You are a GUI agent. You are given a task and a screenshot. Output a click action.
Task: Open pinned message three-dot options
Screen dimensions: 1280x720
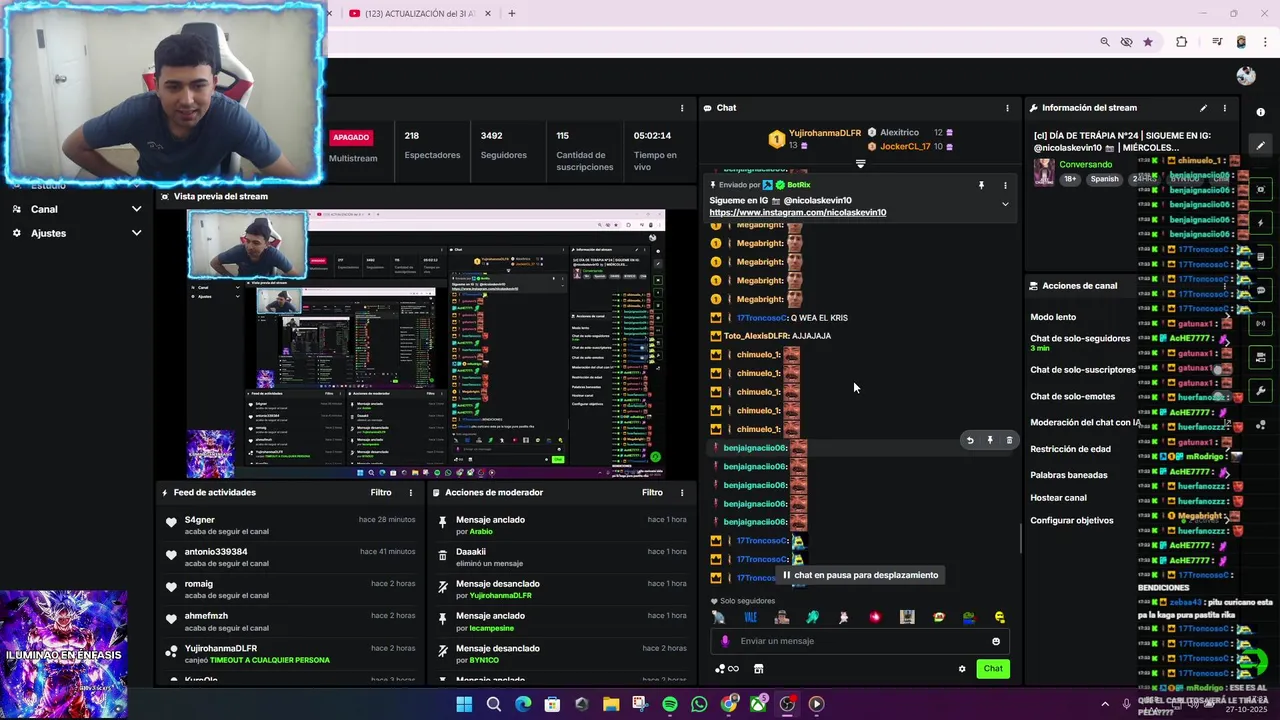[x=1005, y=185]
